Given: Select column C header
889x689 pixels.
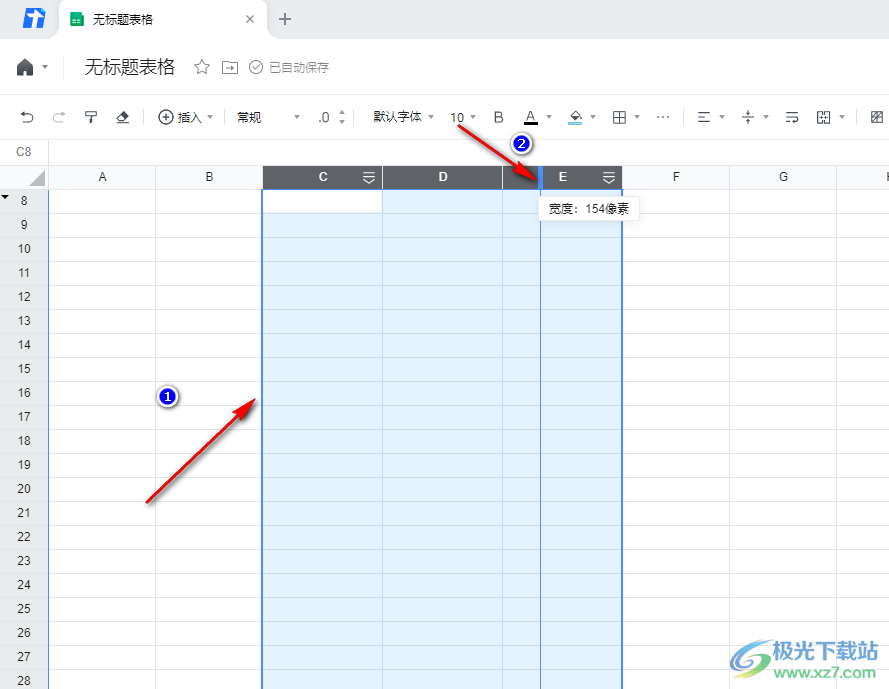Looking at the screenshot, I should [x=323, y=177].
